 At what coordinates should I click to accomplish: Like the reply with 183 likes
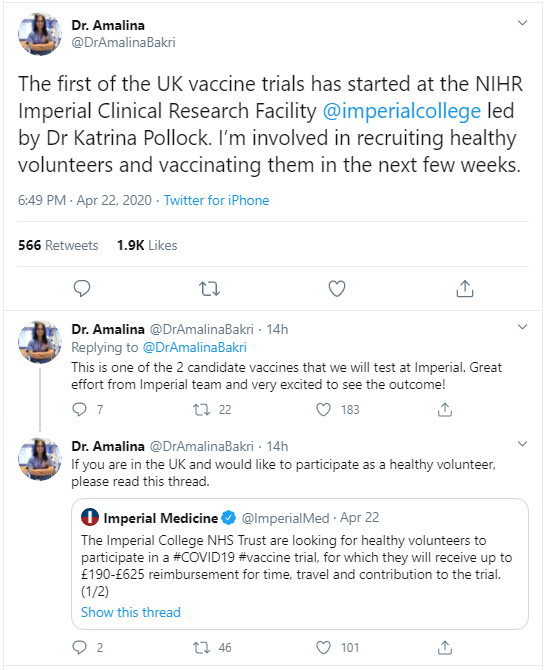click(x=323, y=409)
